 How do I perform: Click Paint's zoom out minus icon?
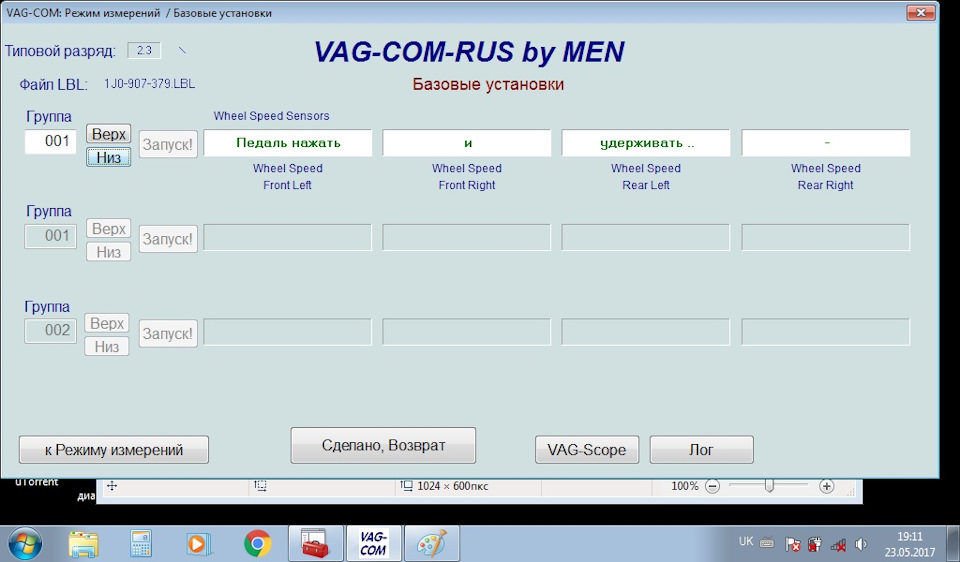point(712,486)
